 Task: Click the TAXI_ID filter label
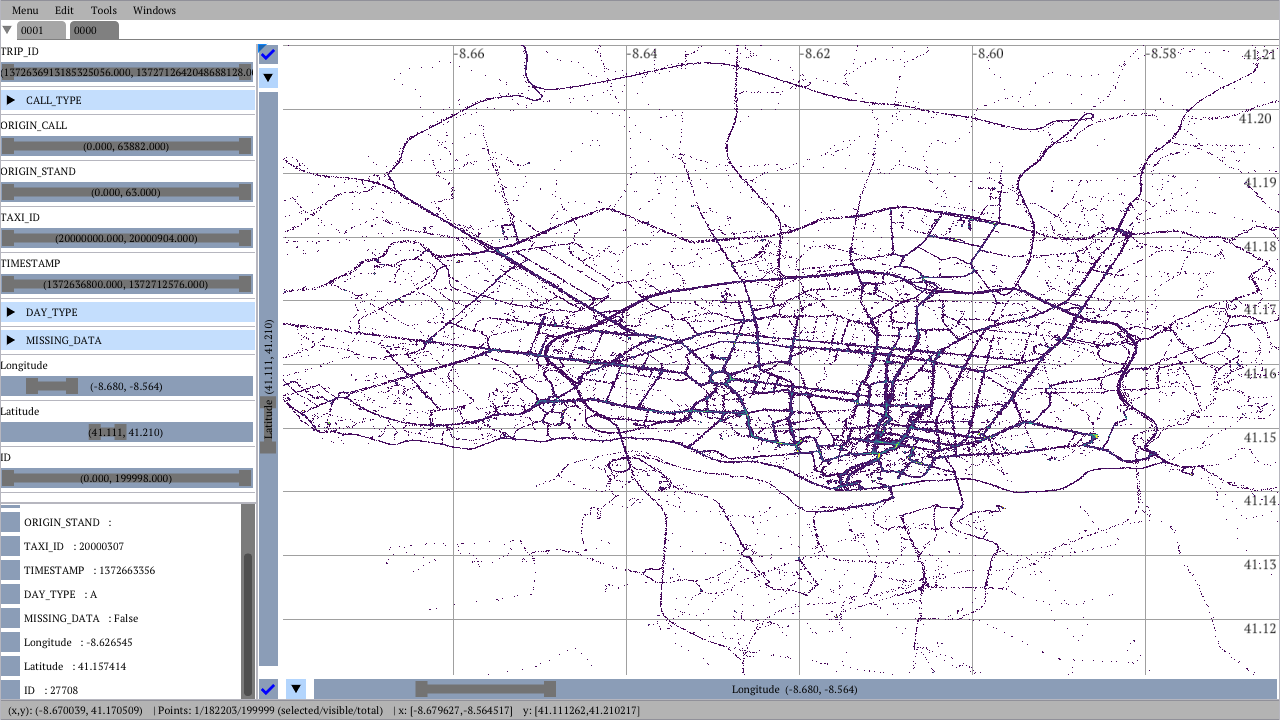[x=20, y=217]
